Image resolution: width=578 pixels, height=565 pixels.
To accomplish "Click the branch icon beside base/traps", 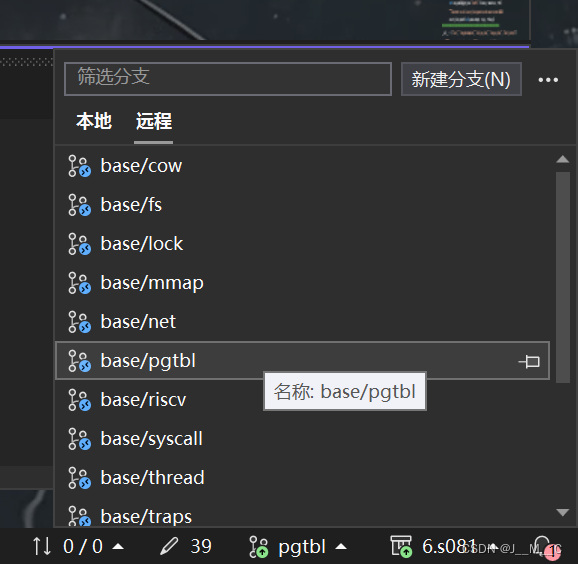I will (79, 516).
